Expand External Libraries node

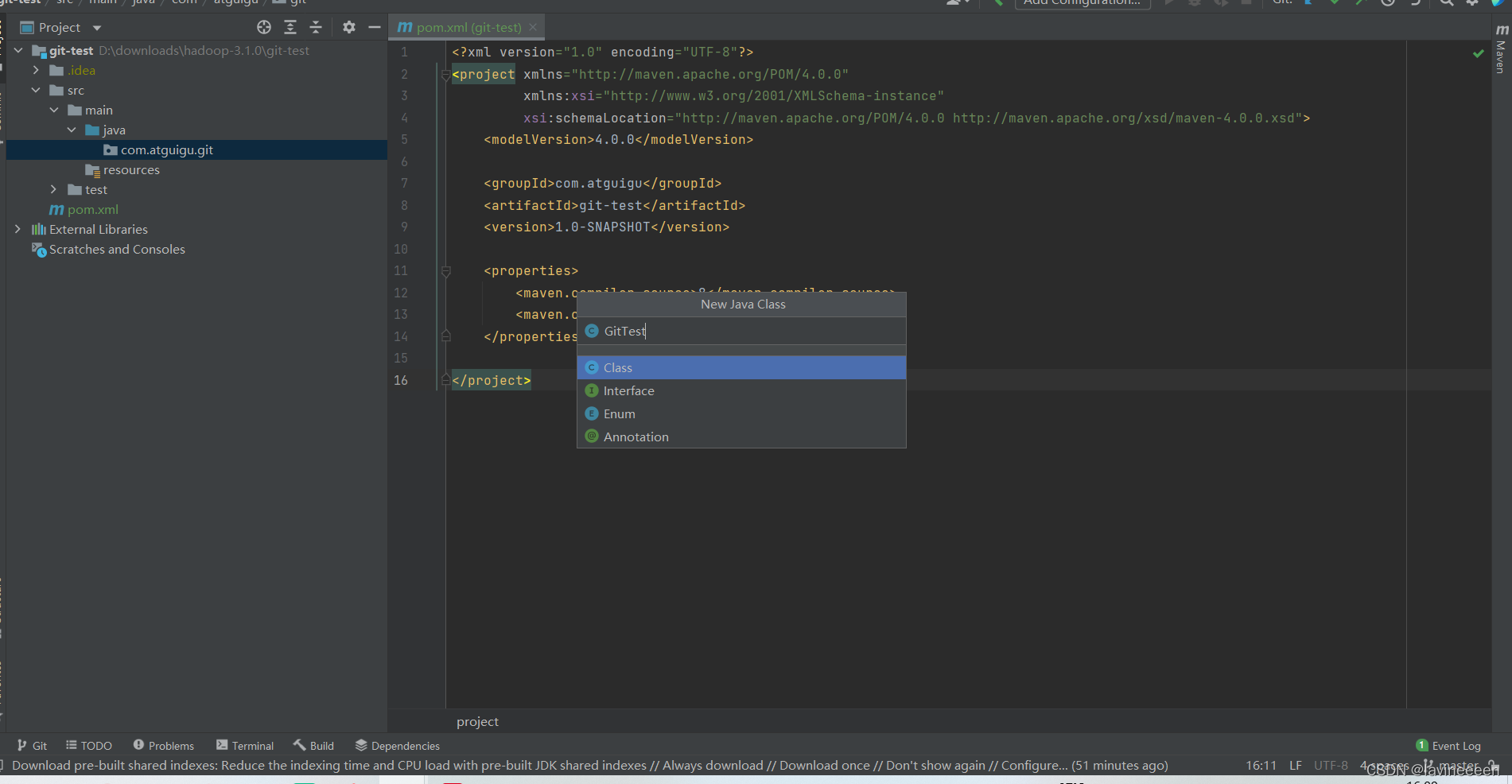click(18, 229)
